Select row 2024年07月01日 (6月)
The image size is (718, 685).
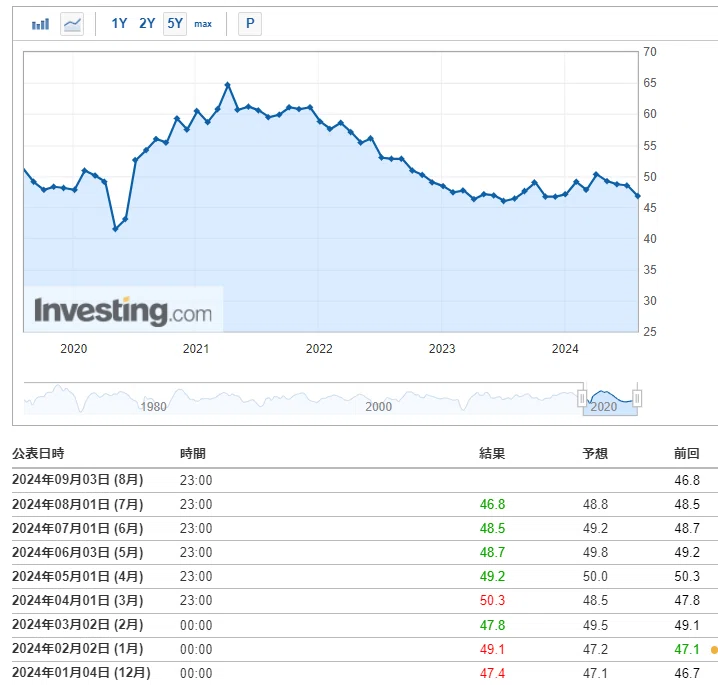(365, 528)
